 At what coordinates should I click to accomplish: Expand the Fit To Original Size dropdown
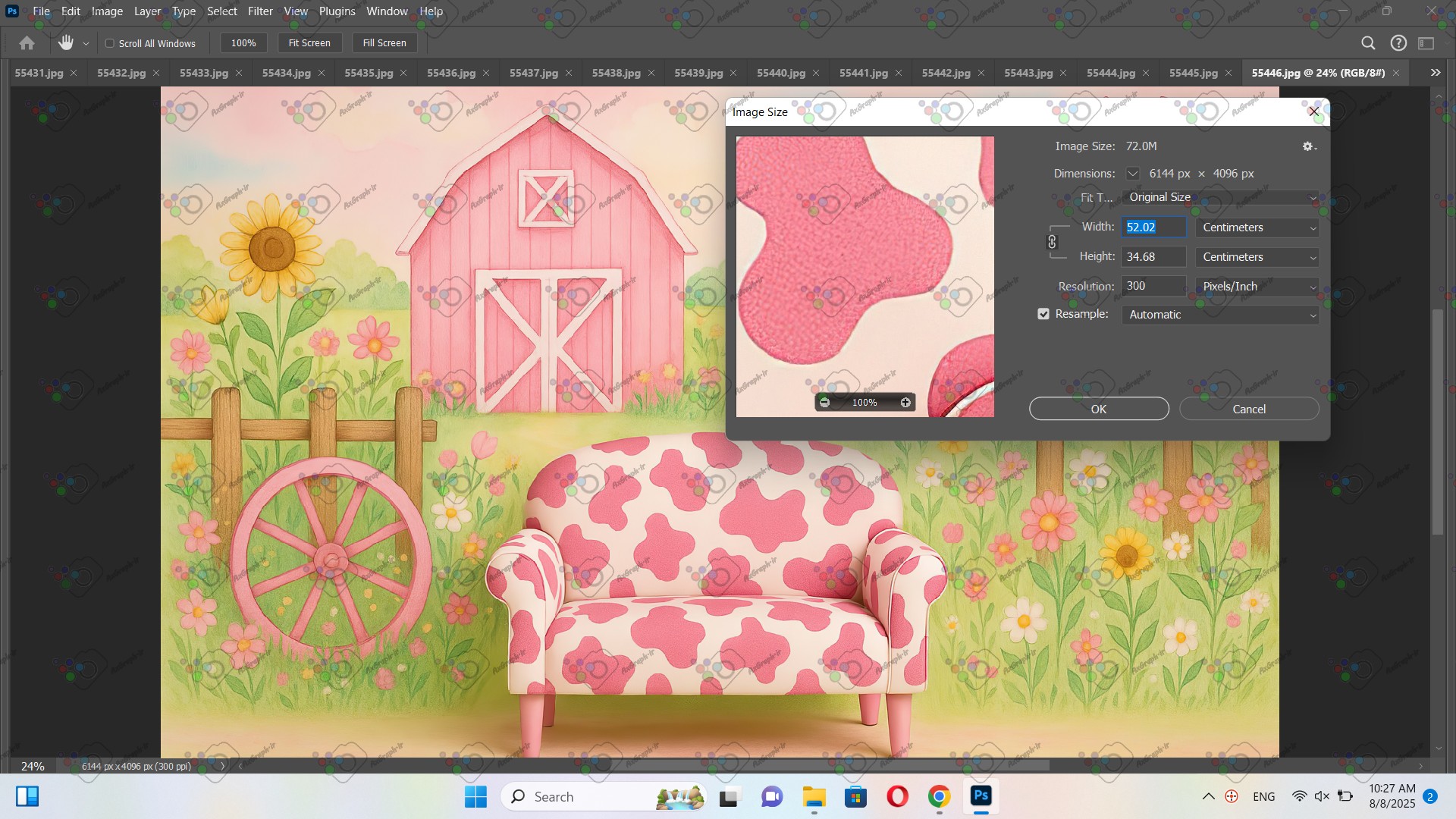pos(1219,197)
